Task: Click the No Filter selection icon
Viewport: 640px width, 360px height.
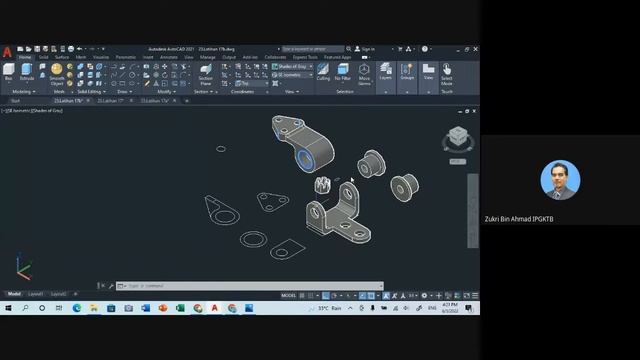Action: point(343,72)
